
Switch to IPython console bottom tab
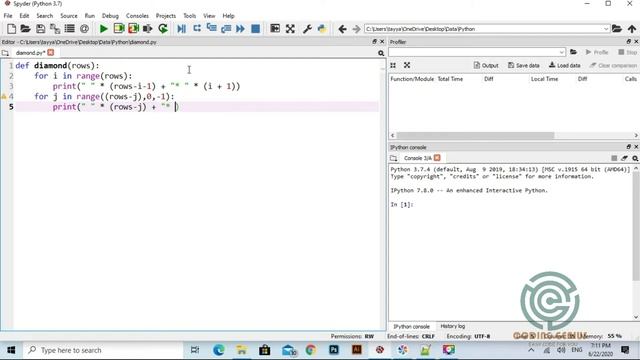[411, 327]
